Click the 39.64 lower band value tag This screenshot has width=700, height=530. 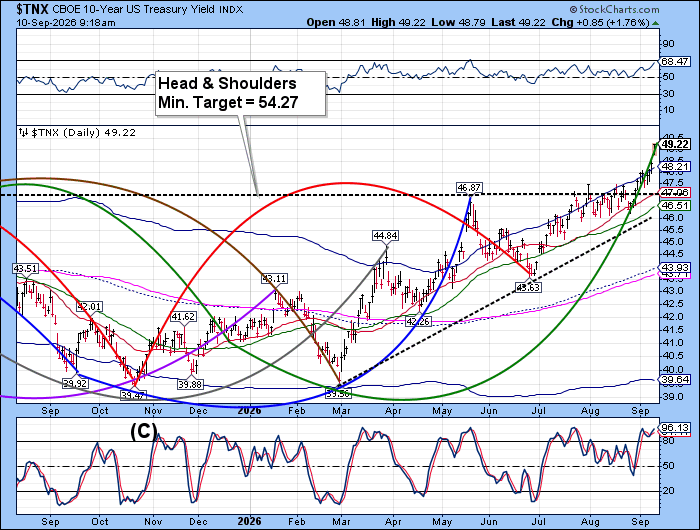tap(675, 380)
